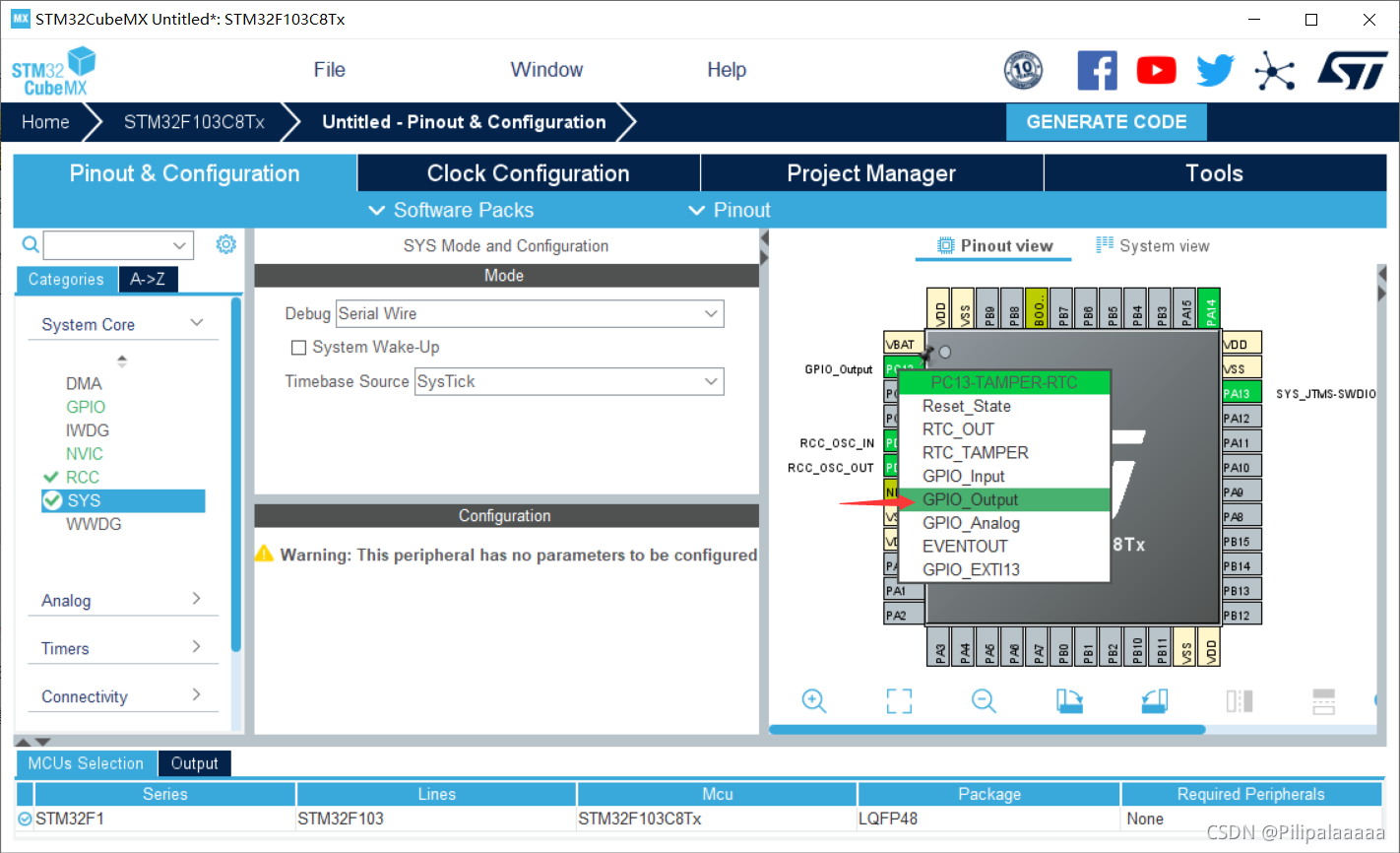Select the MCUs Selection tab

[86, 763]
